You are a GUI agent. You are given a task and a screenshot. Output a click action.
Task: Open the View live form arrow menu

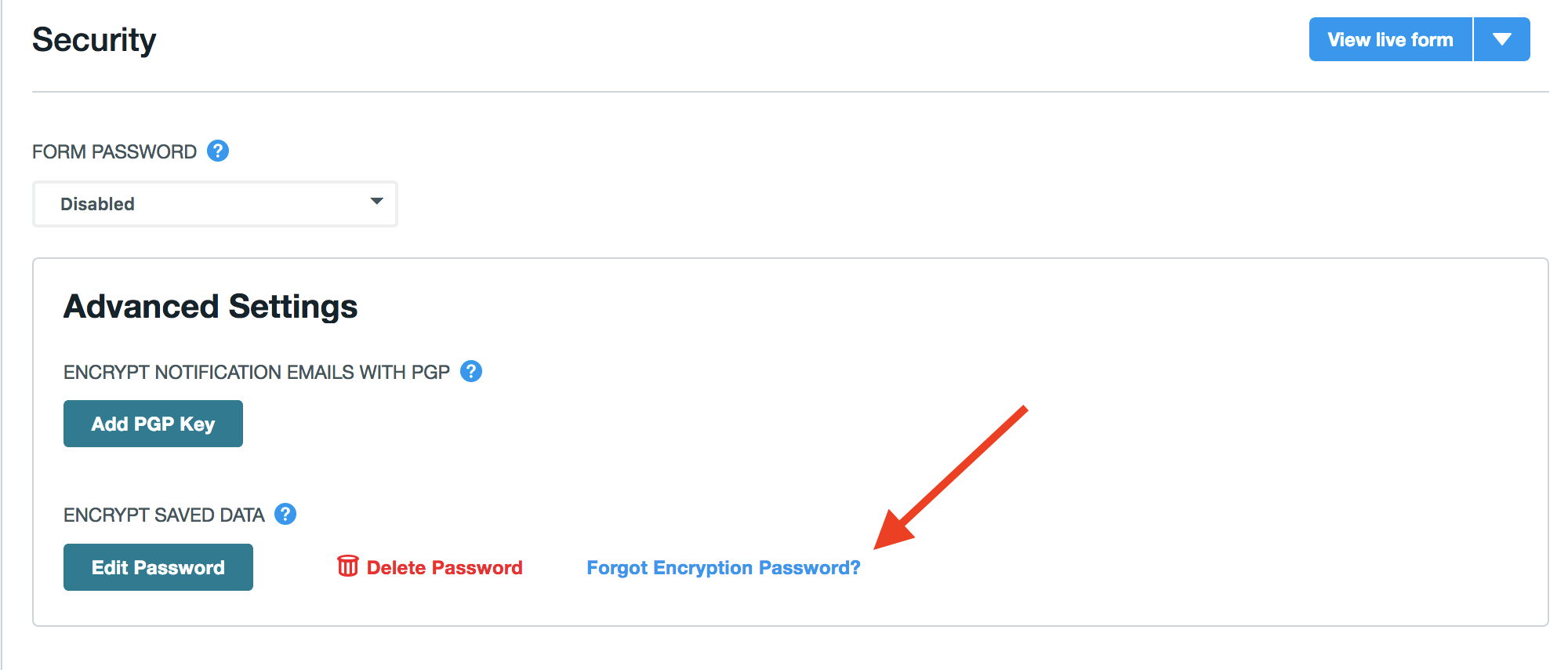1501,39
